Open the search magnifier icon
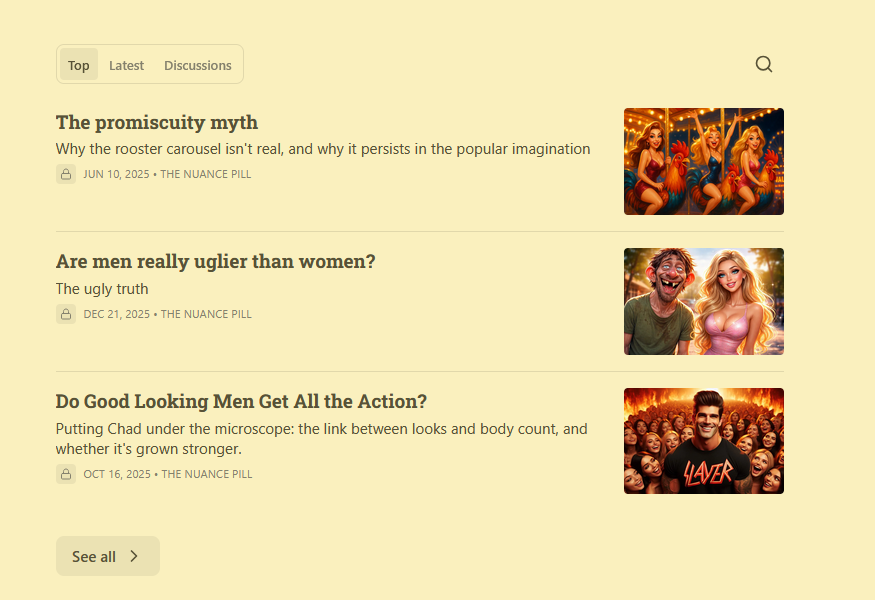The width and height of the screenshot is (875, 600). point(764,64)
